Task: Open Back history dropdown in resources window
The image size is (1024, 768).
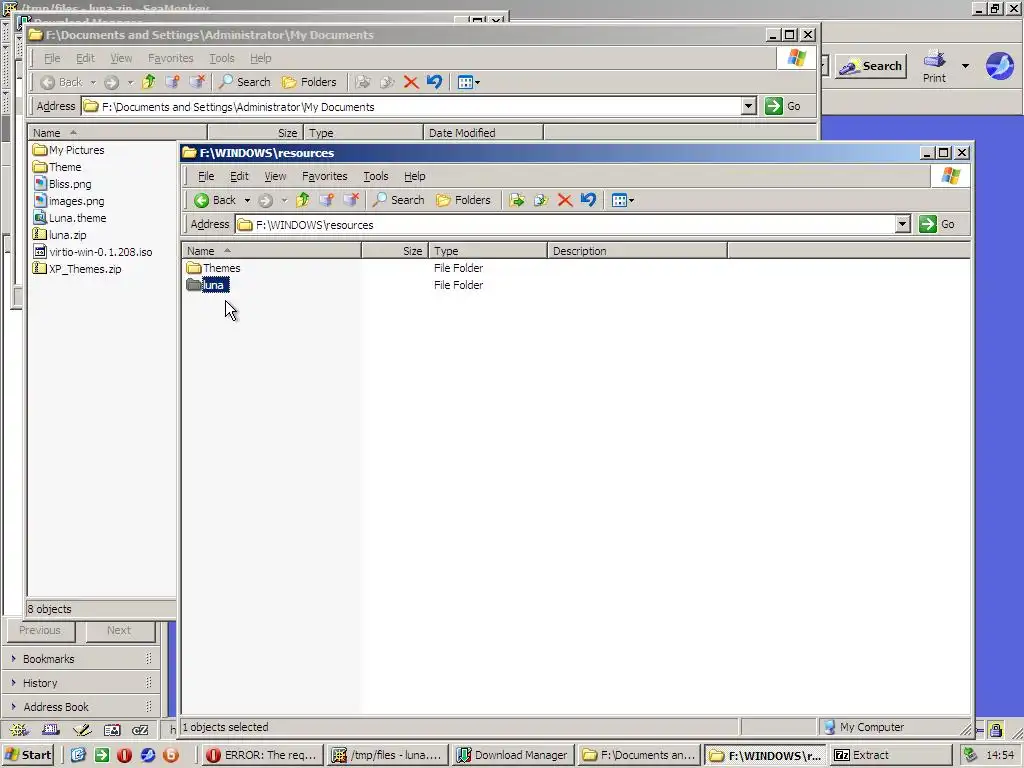Action: (248, 200)
